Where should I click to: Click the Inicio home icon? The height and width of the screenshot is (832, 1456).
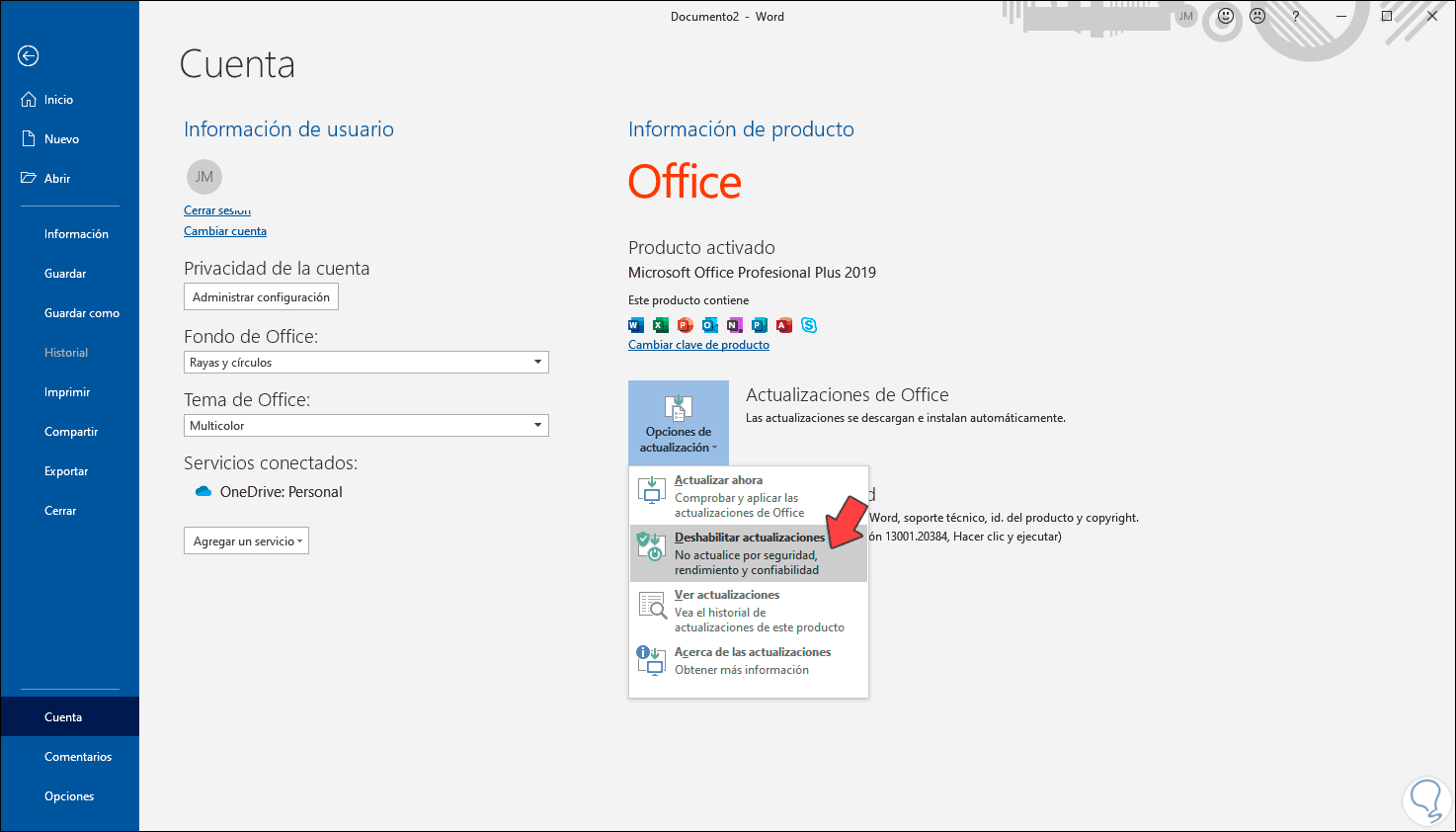pos(29,100)
